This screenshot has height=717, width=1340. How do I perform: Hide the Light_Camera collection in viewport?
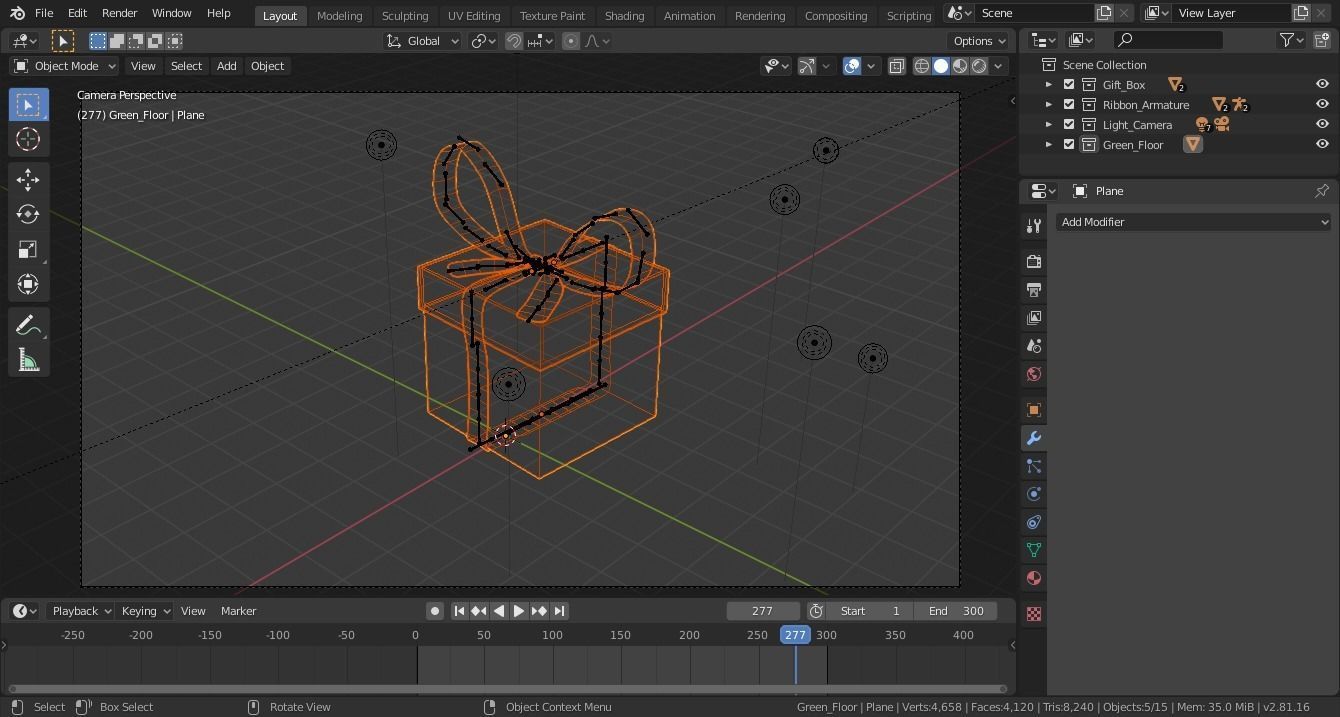pos(1322,125)
